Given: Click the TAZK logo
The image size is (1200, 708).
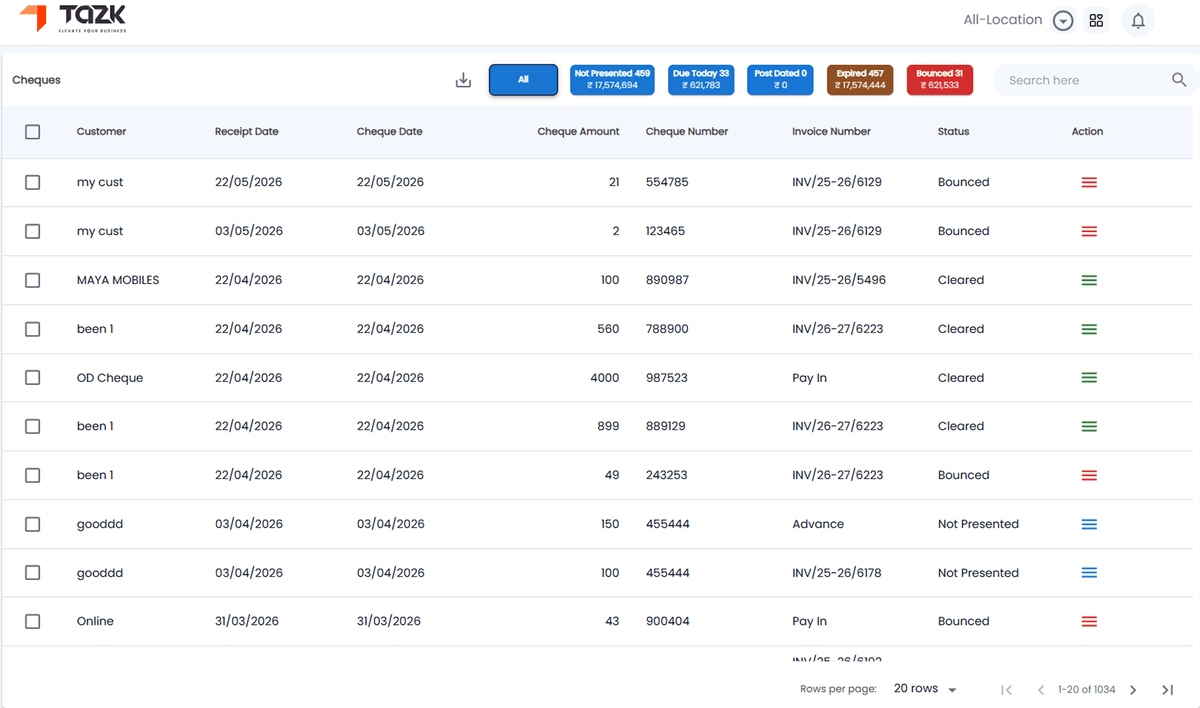Looking at the screenshot, I should 73,18.
